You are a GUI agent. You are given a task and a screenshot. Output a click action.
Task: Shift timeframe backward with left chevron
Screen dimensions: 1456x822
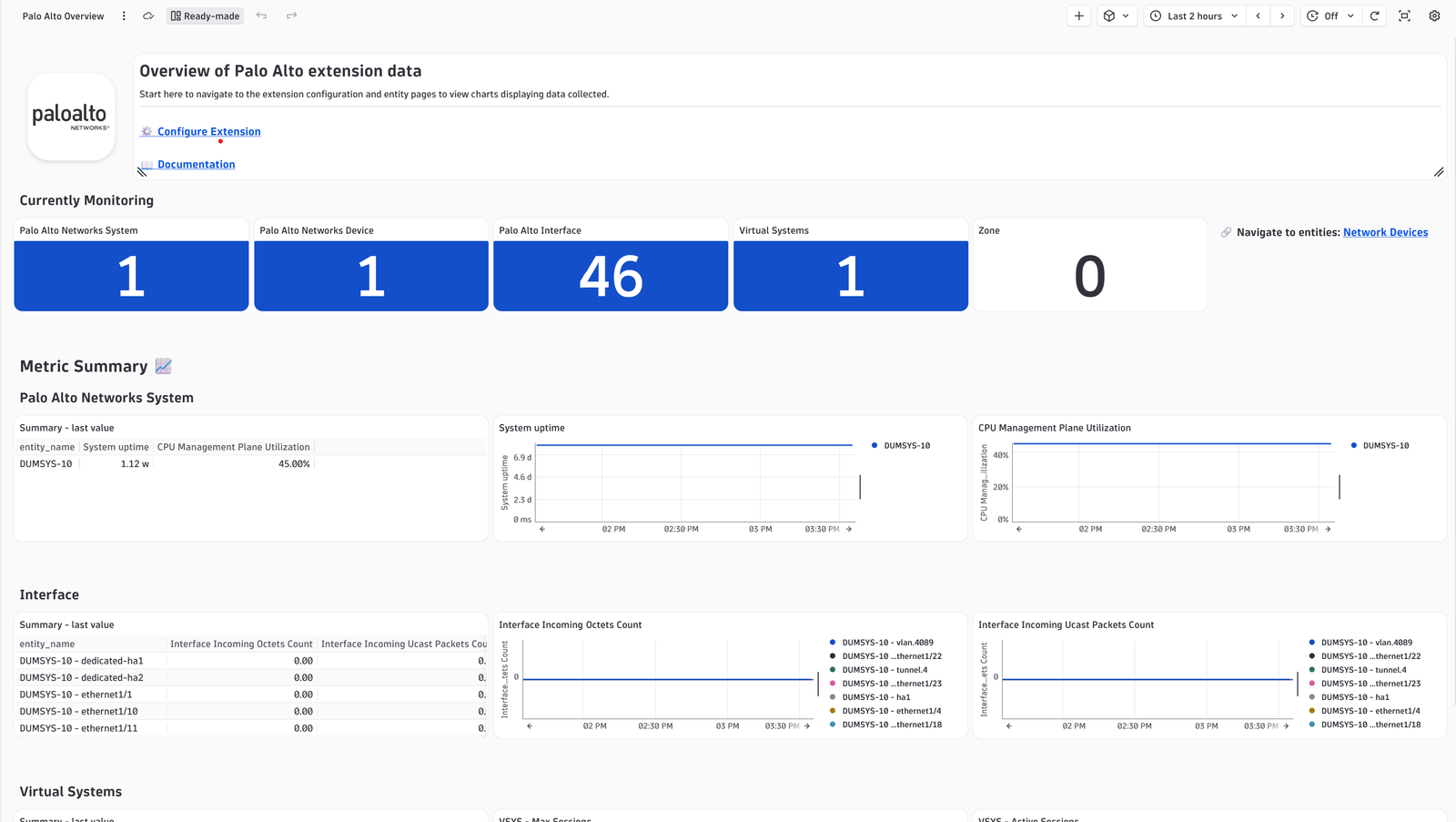coord(1258,15)
